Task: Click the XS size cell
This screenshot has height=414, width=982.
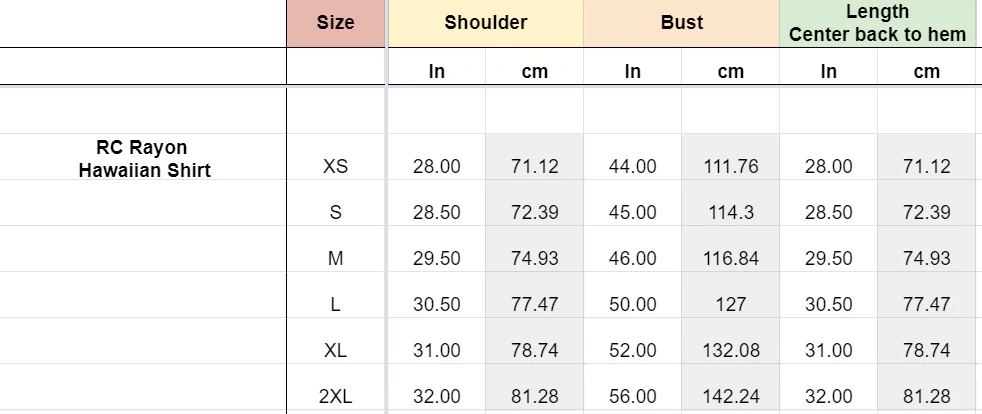Action: point(336,167)
